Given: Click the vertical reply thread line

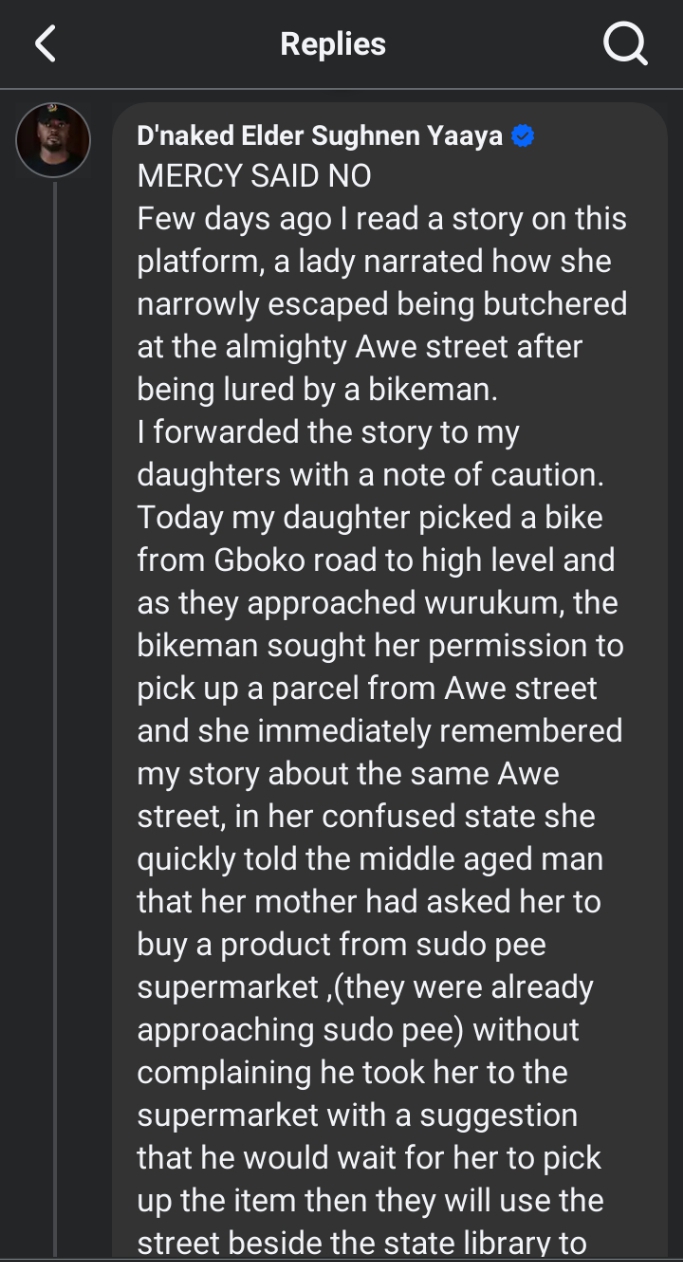Looking at the screenshot, I should tap(55, 700).
